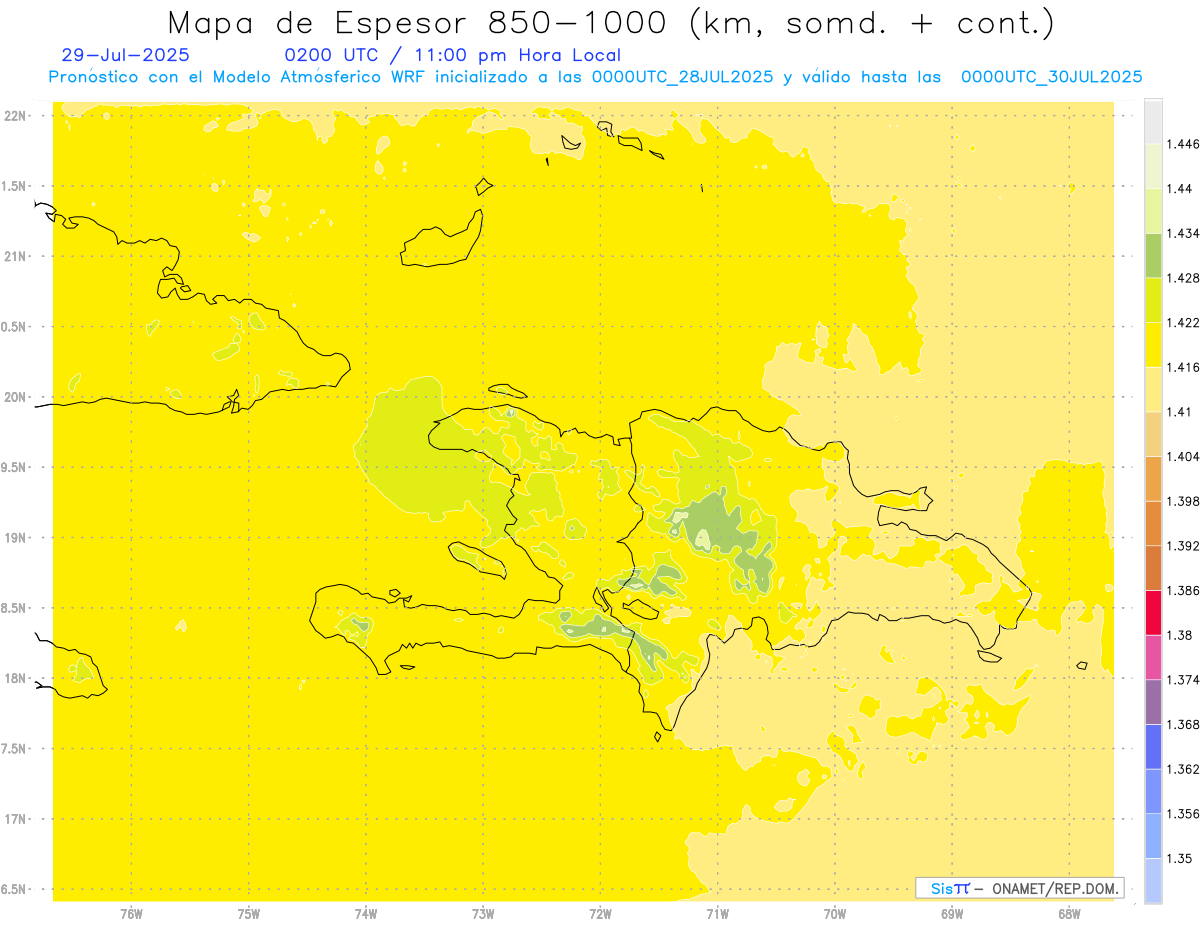Screen dimensions: 1200x927
Task: Click the legend value 1.446
Action: [1183, 144]
